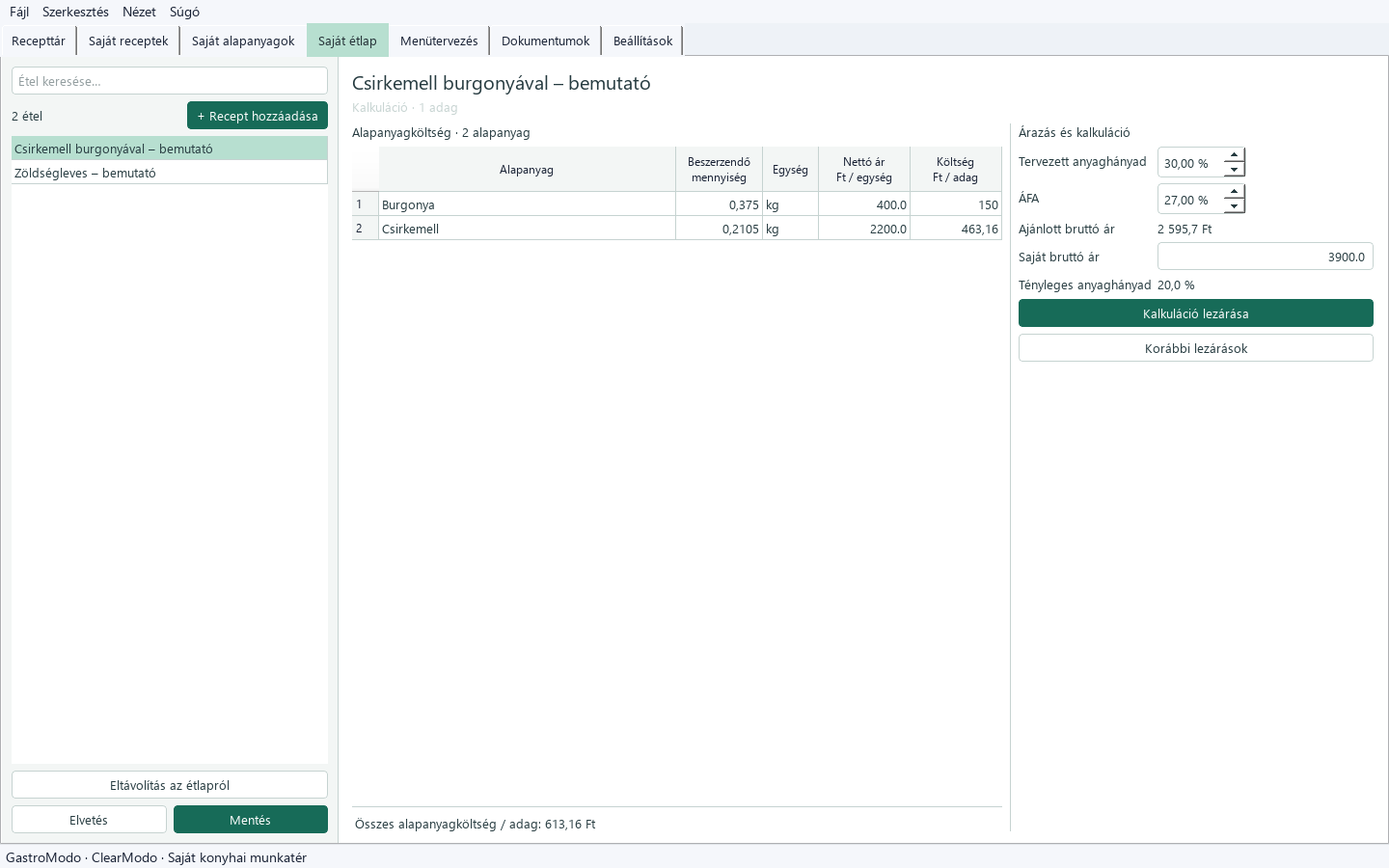The image size is (1389, 868).
Task: Switch to the Saját receptek tab
Action: coord(128,41)
